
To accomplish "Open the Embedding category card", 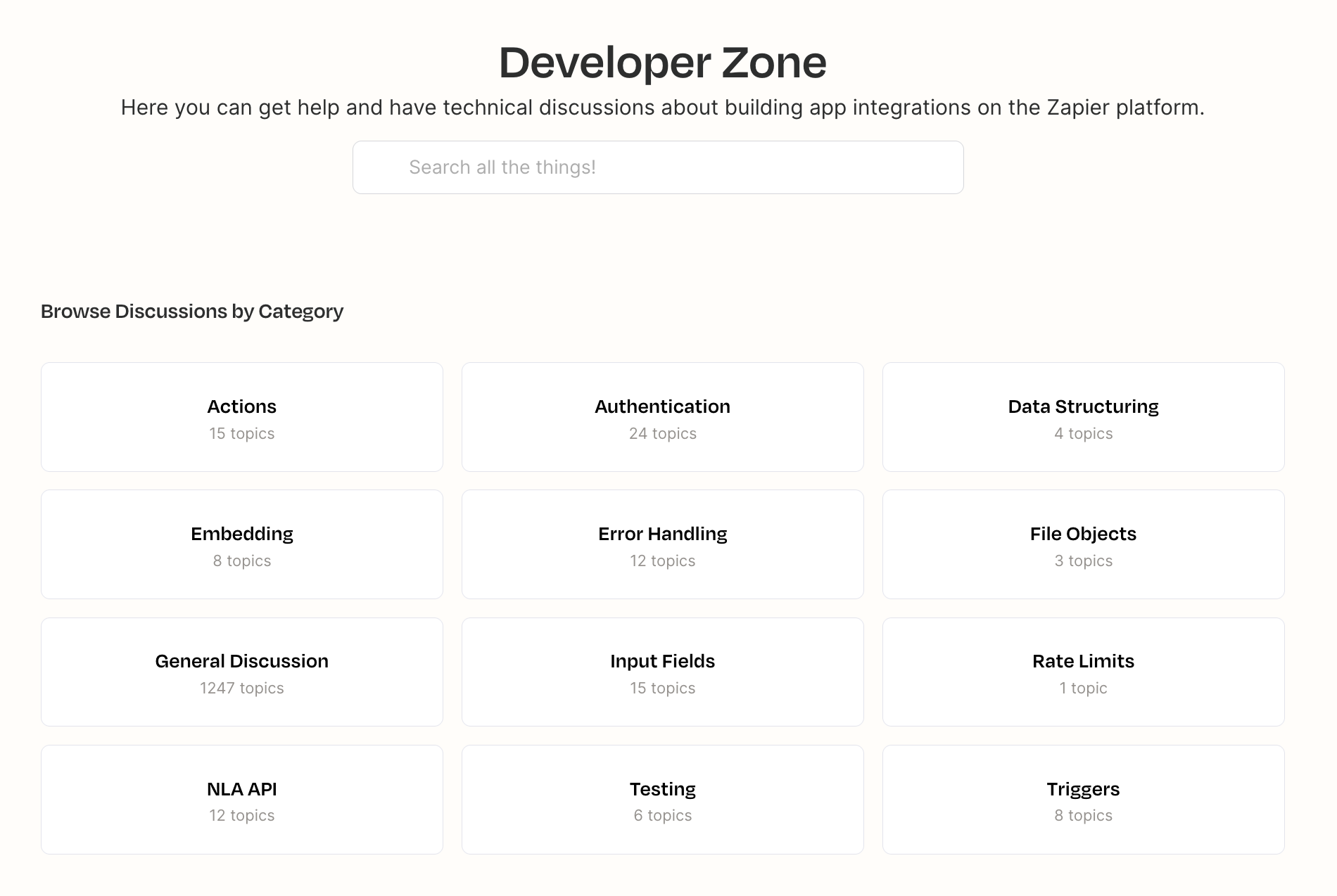I will click(x=242, y=544).
